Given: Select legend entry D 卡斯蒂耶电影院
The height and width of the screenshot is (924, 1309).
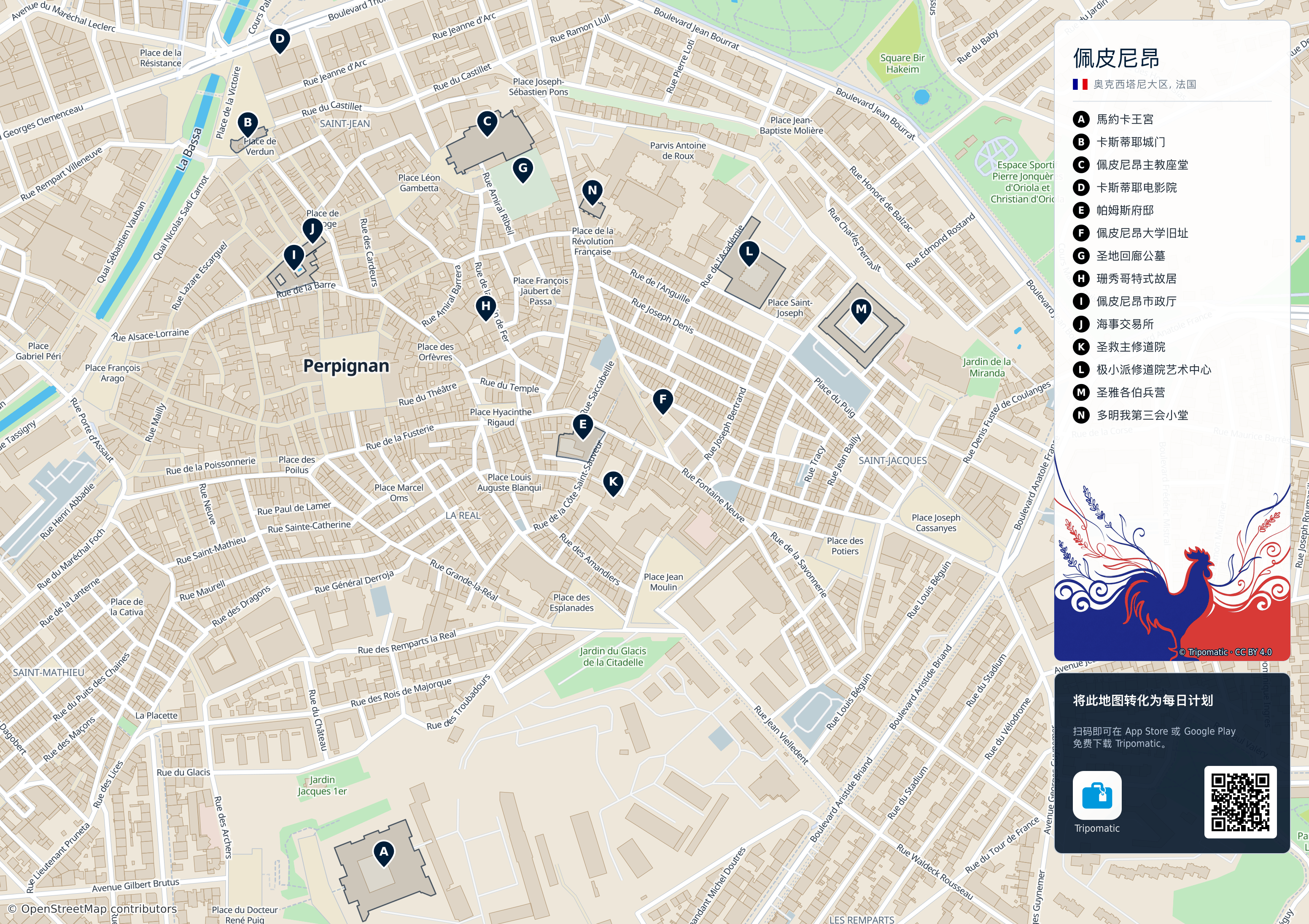Looking at the screenshot, I should pyautogui.click(x=1125, y=188).
